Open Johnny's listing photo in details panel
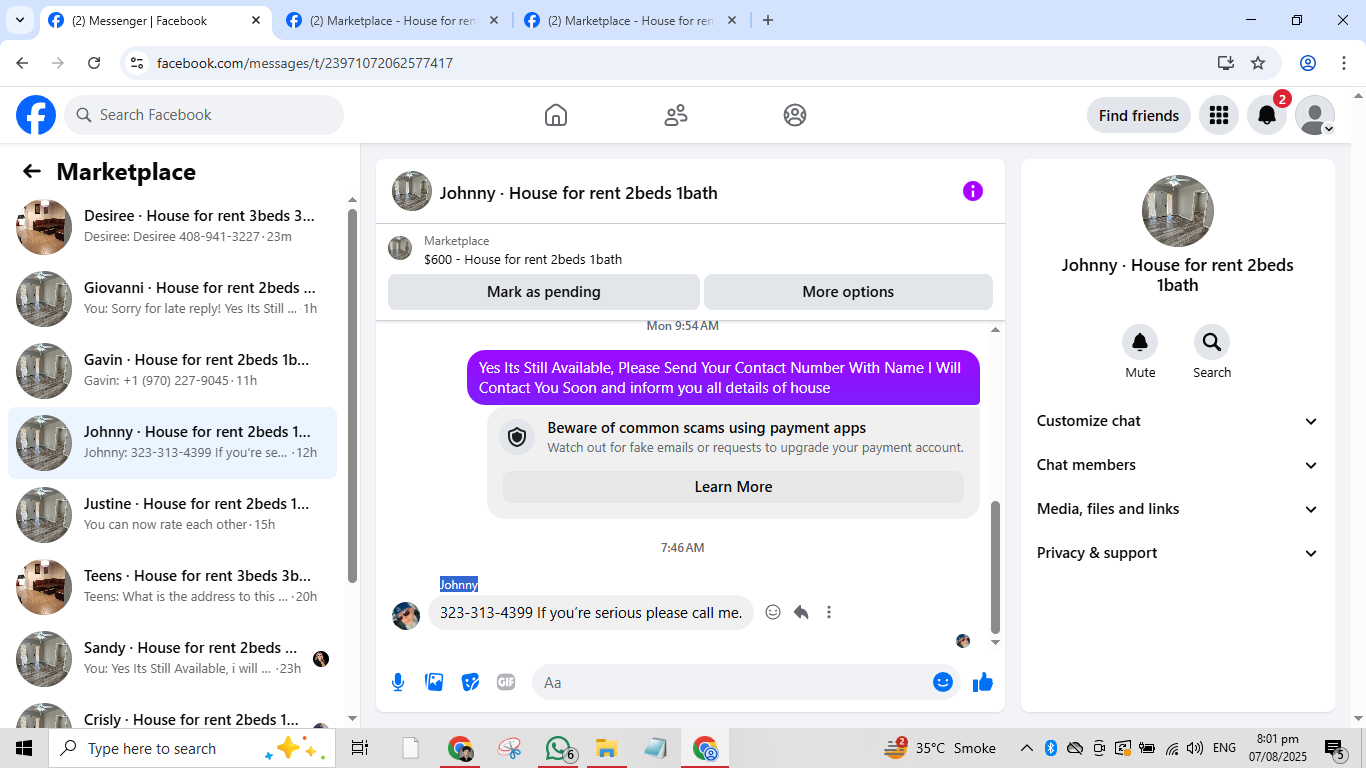The width and height of the screenshot is (1366, 768). (1178, 211)
